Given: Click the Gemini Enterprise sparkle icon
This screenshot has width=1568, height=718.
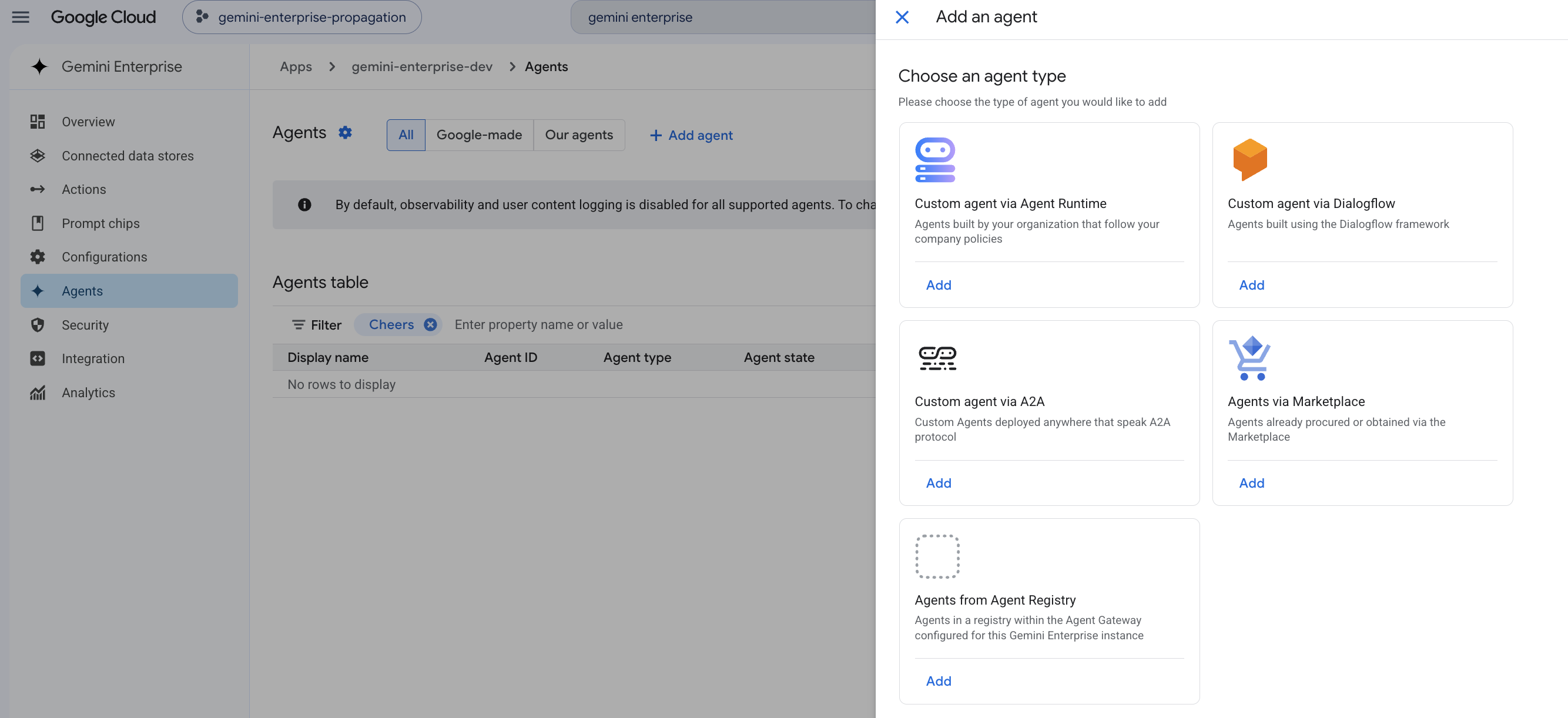Looking at the screenshot, I should coord(39,66).
